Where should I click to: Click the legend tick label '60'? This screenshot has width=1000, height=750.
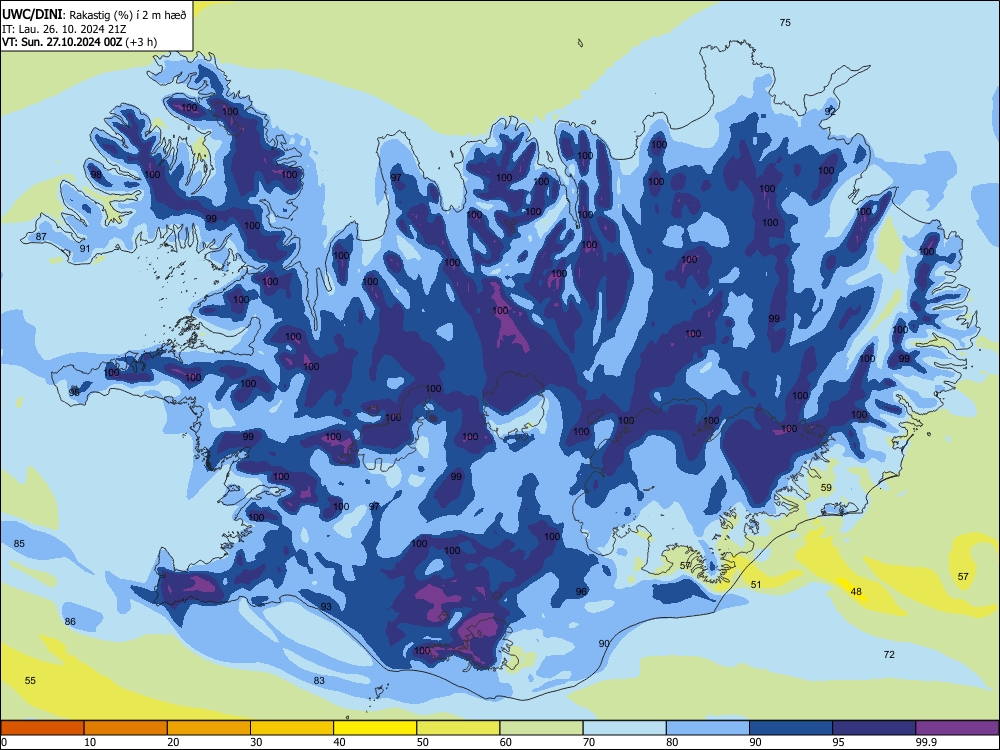[506, 742]
